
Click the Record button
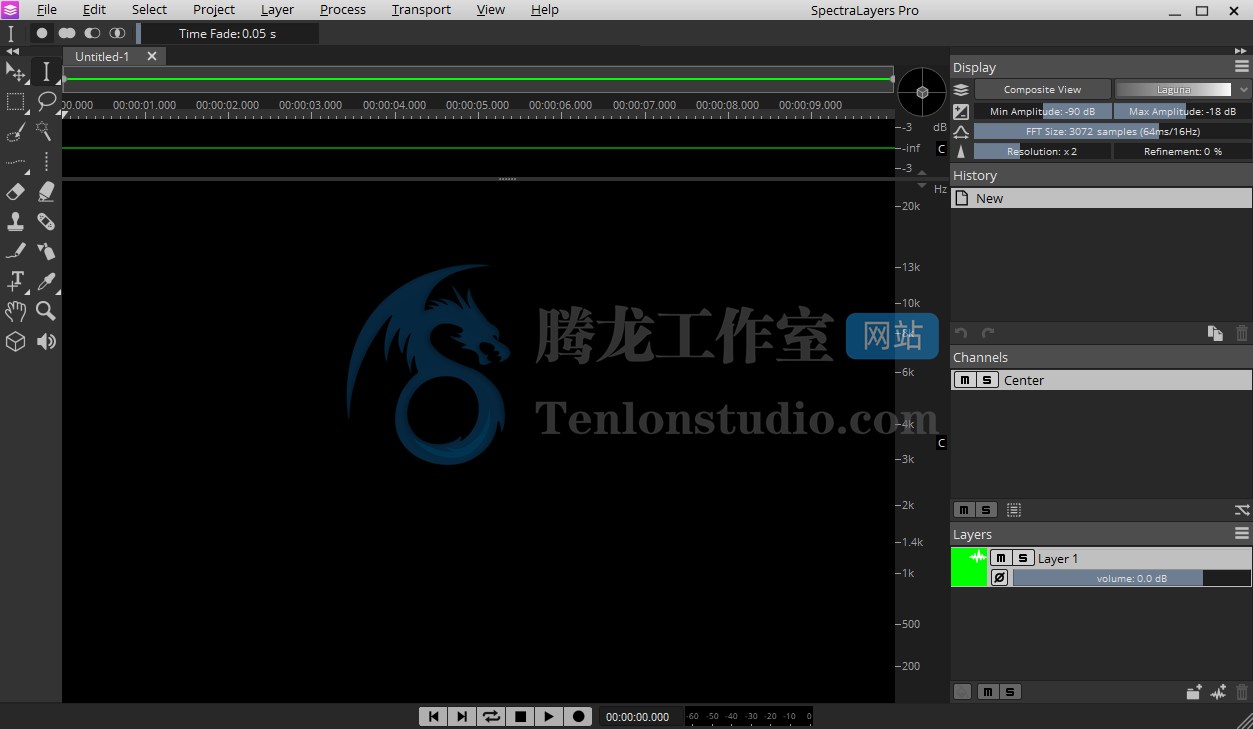pyautogui.click(x=578, y=716)
